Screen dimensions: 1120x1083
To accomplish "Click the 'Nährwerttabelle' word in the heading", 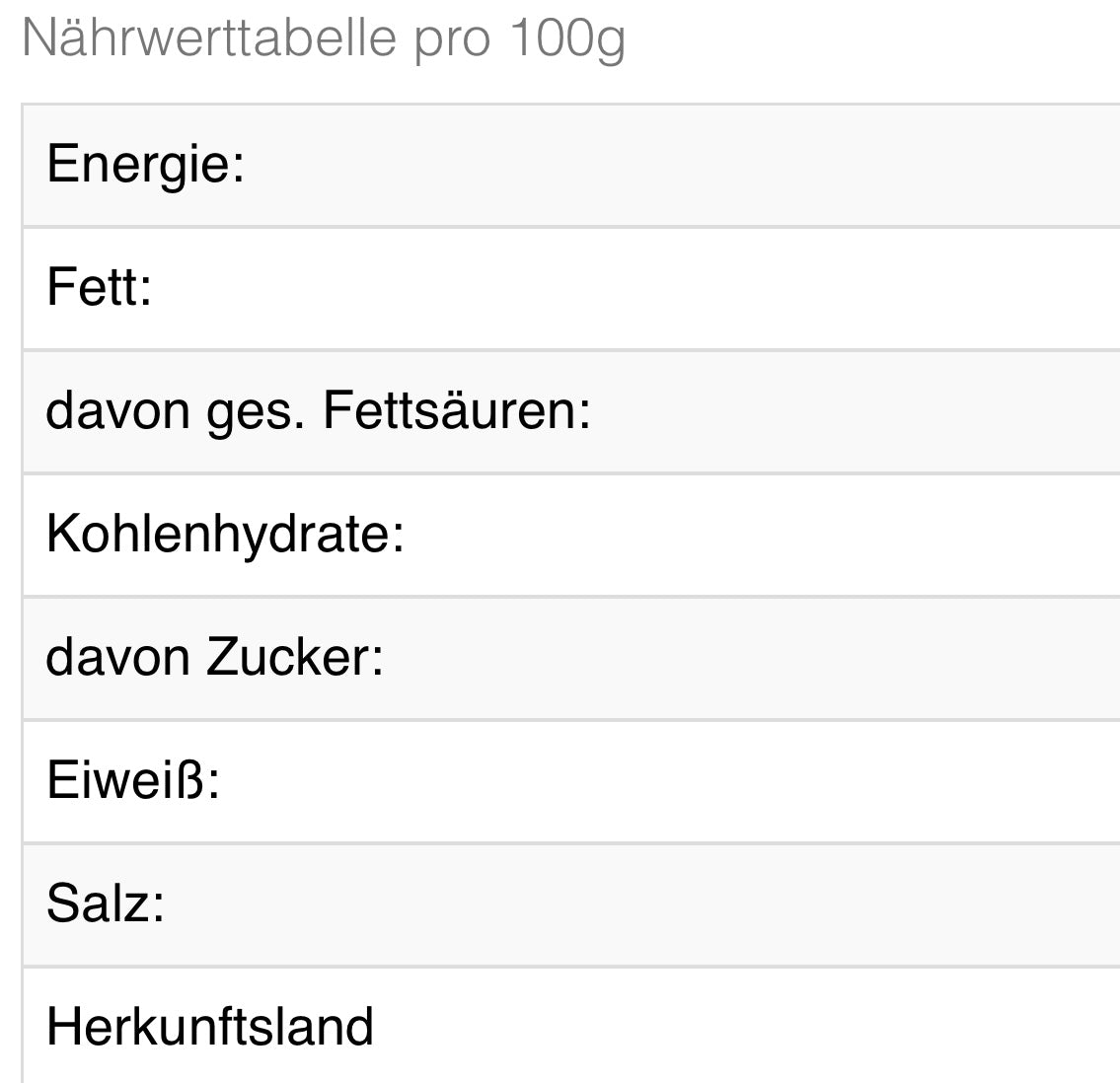I will (x=209, y=38).
